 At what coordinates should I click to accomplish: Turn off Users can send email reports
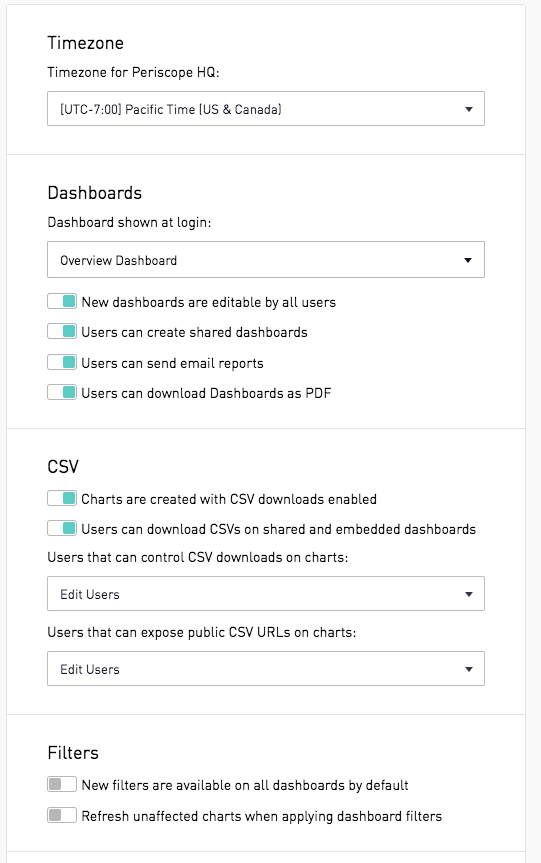coord(62,363)
